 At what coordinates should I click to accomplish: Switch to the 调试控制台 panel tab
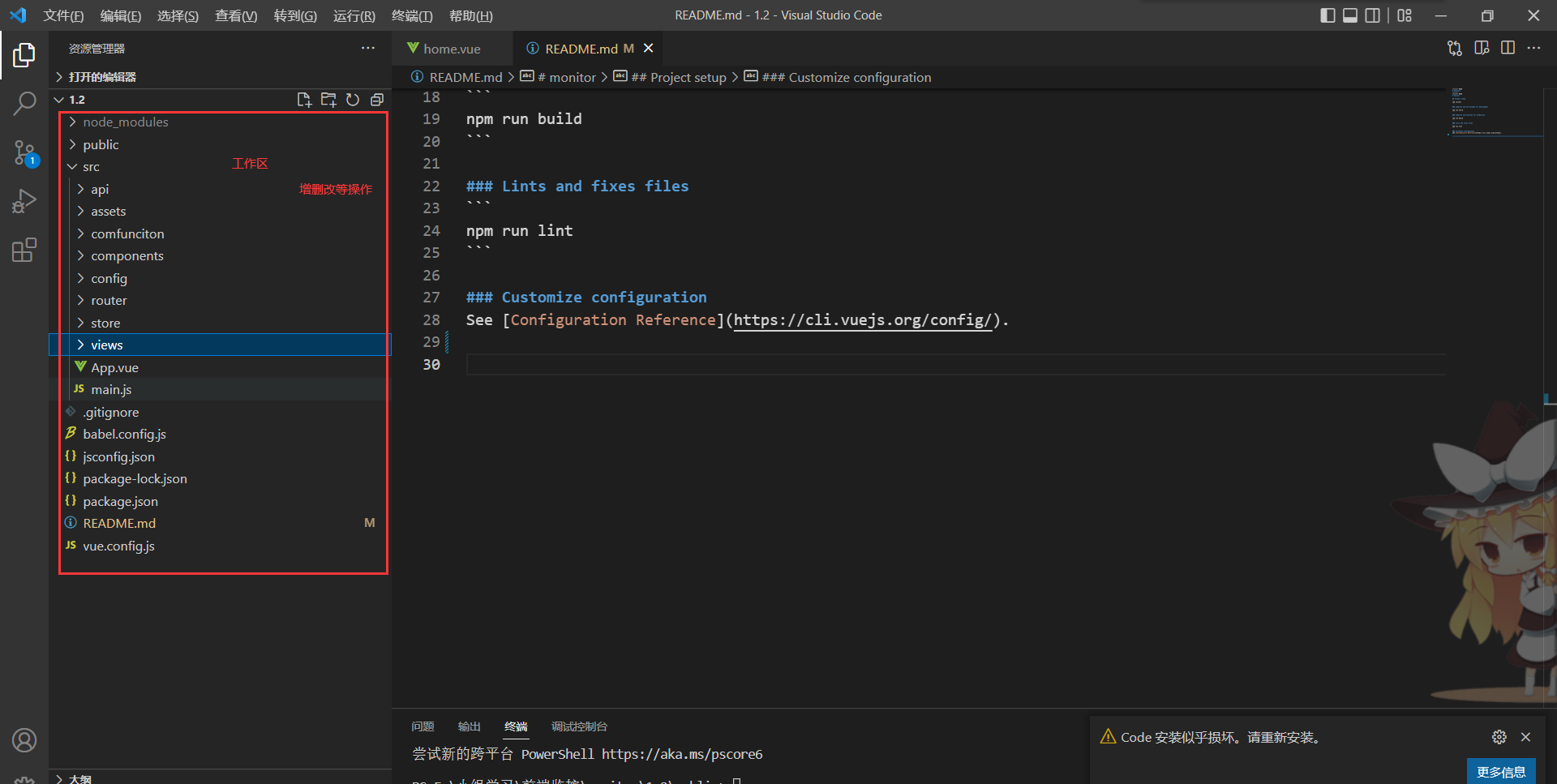579,726
